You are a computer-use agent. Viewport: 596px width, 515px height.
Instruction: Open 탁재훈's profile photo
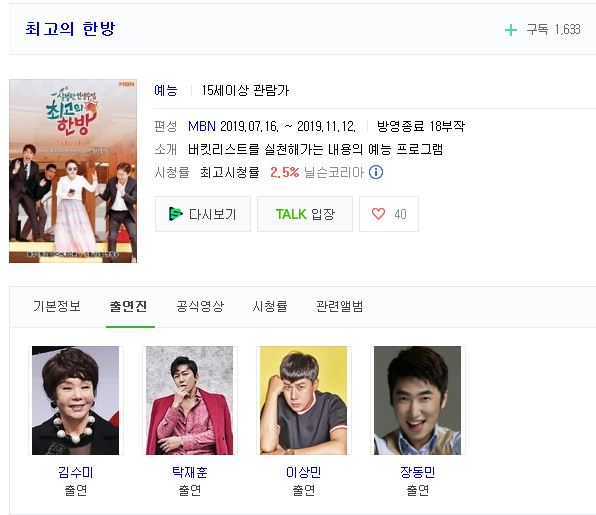pyautogui.click(x=189, y=400)
